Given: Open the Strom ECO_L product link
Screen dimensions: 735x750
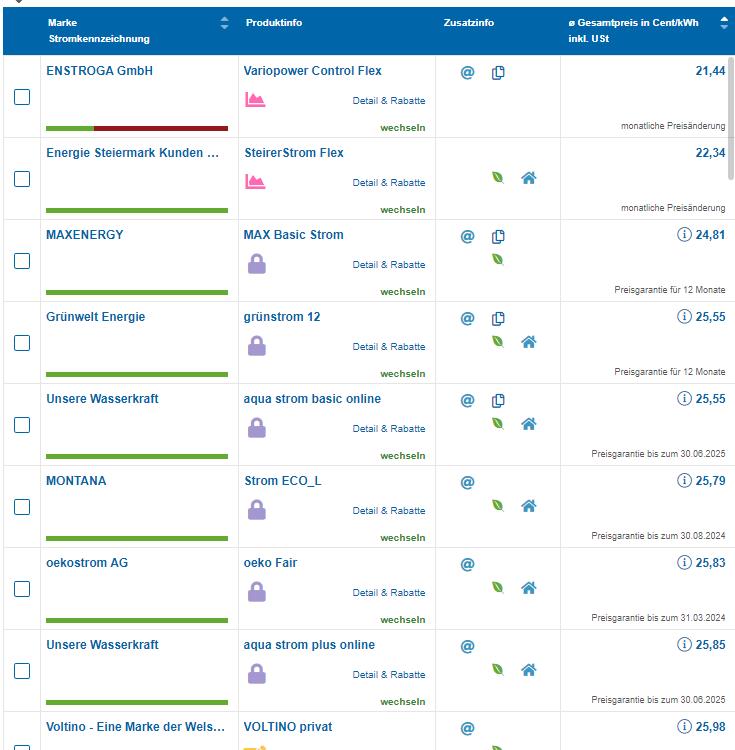Looking at the screenshot, I should [x=283, y=481].
